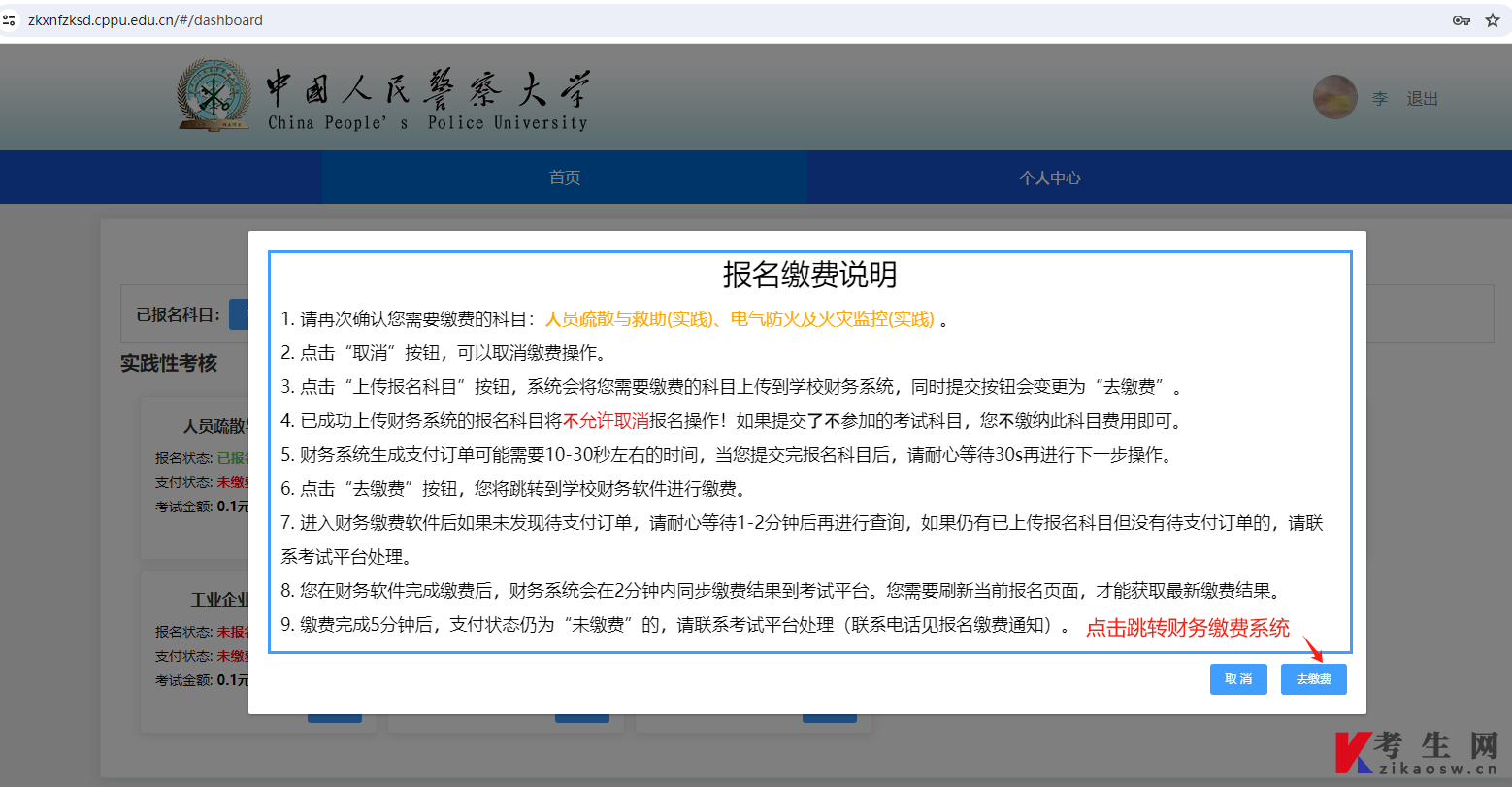The image size is (1512, 787).
Task: Click 考试金额: 0.1元 in first card
Action: coord(202,507)
